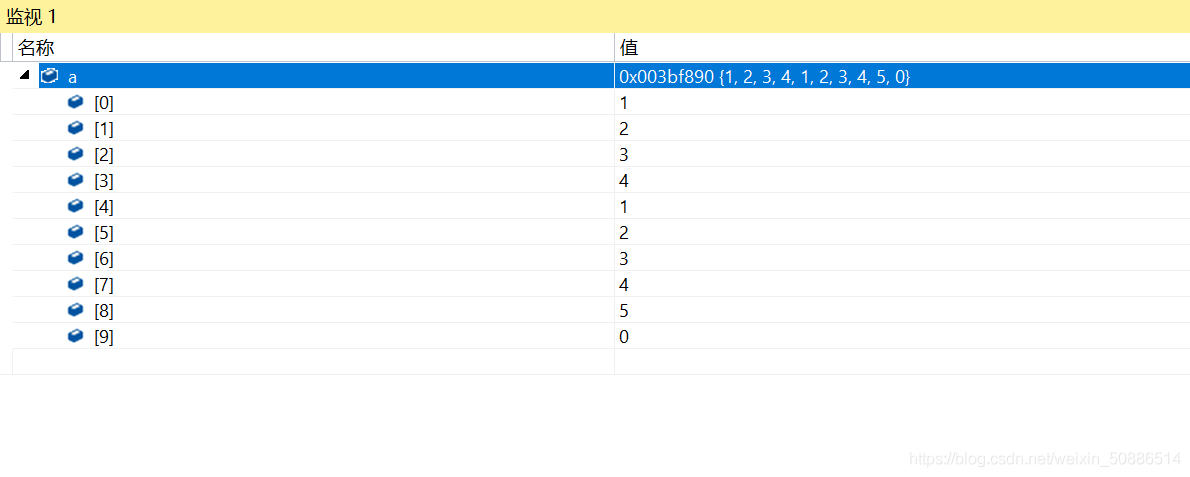Select the [4] element name
The image size is (1190, 477).
[x=104, y=206]
